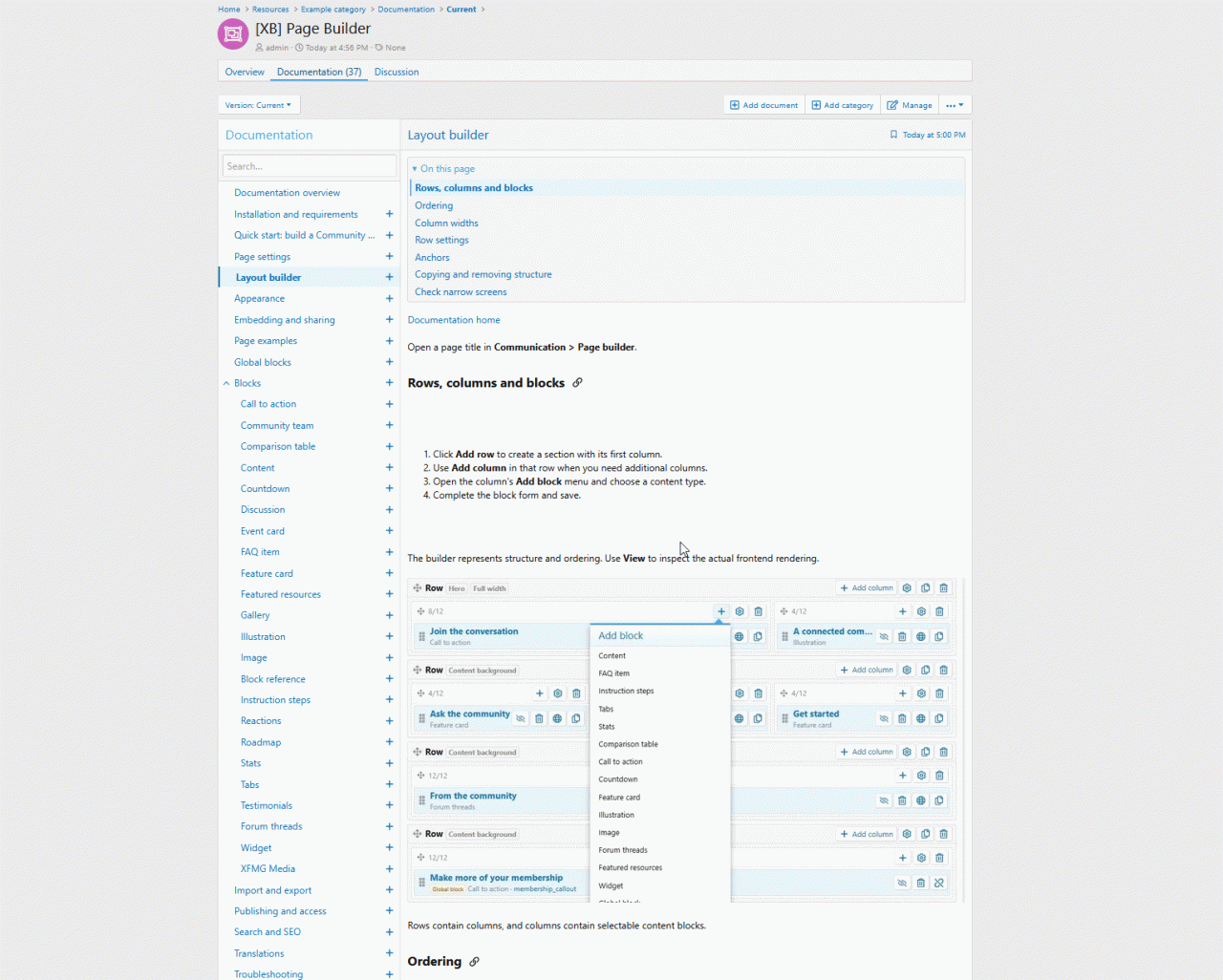Jump to Column widths in On this page
This screenshot has width=1223, height=980.
(446, 223)
